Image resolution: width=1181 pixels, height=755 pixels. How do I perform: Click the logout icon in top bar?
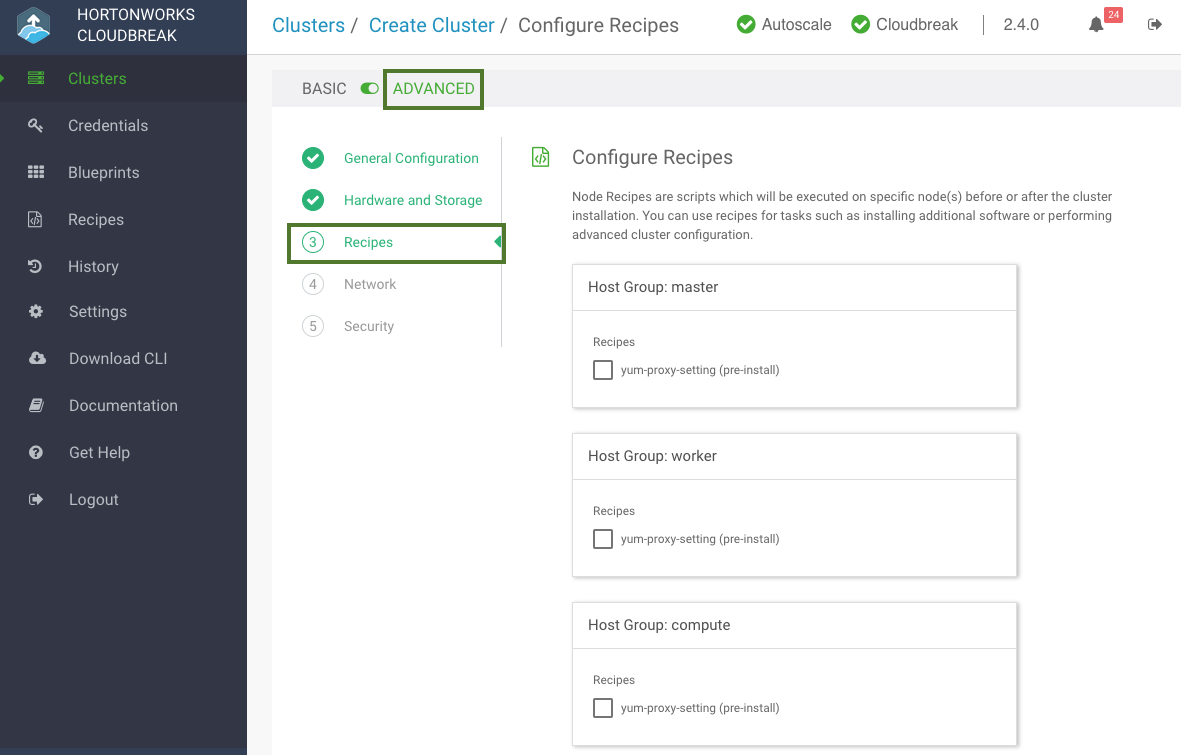1155,25
